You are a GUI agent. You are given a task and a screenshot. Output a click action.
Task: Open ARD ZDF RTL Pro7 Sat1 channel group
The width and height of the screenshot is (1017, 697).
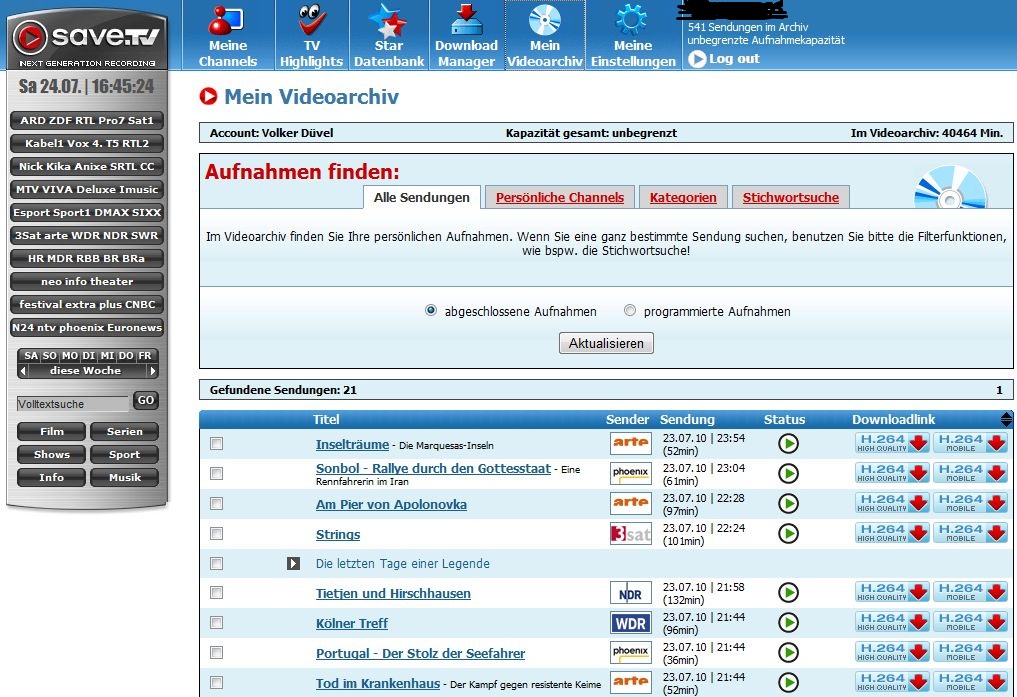(87, 121)
